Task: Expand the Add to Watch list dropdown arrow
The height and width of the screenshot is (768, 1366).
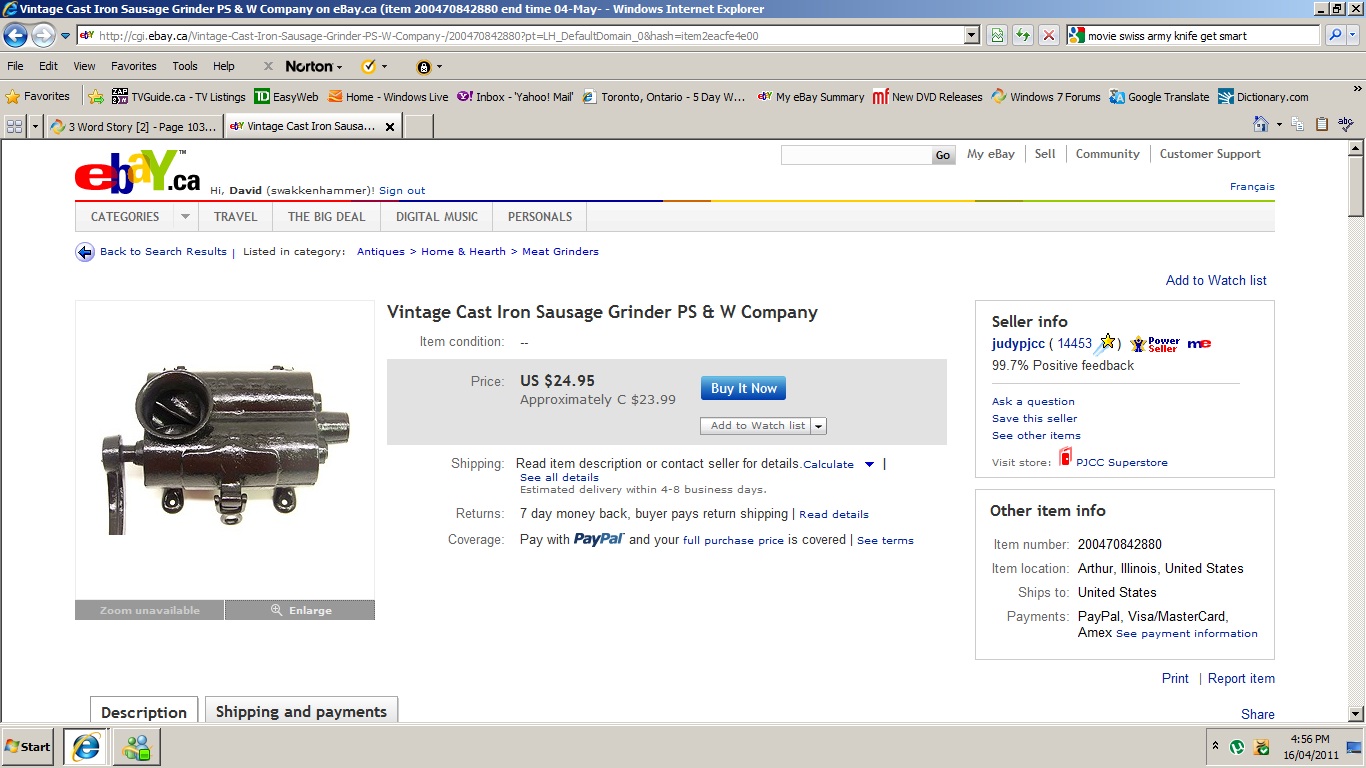Action: [819, 426]
